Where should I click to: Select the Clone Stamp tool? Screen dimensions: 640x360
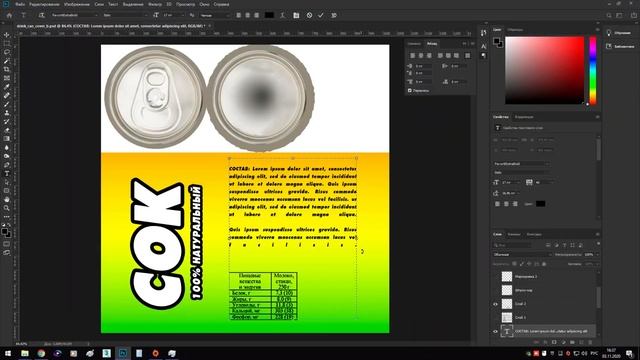(x=7, y=113)
